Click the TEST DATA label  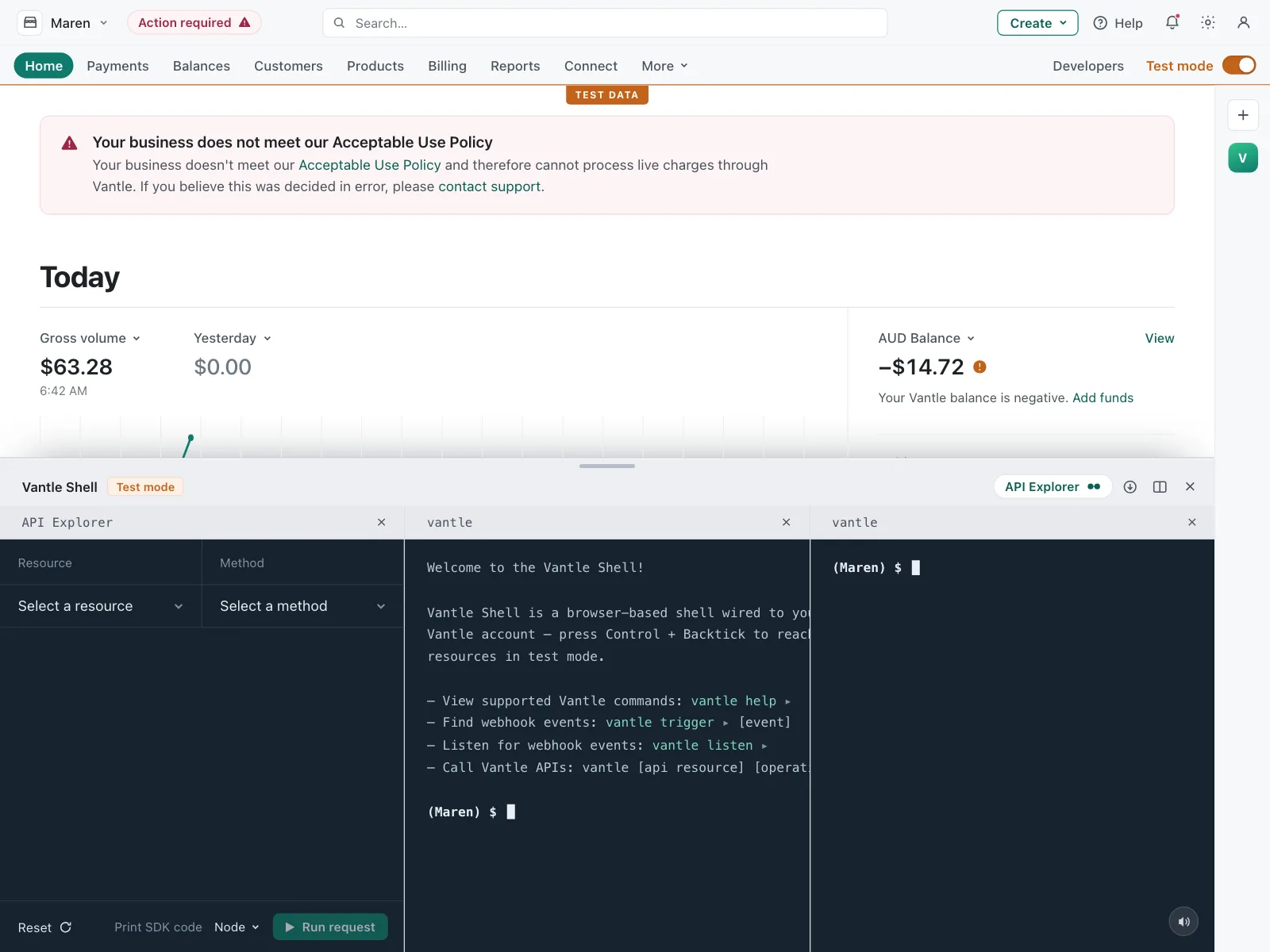pyautogui.click(x=607, y=94)
